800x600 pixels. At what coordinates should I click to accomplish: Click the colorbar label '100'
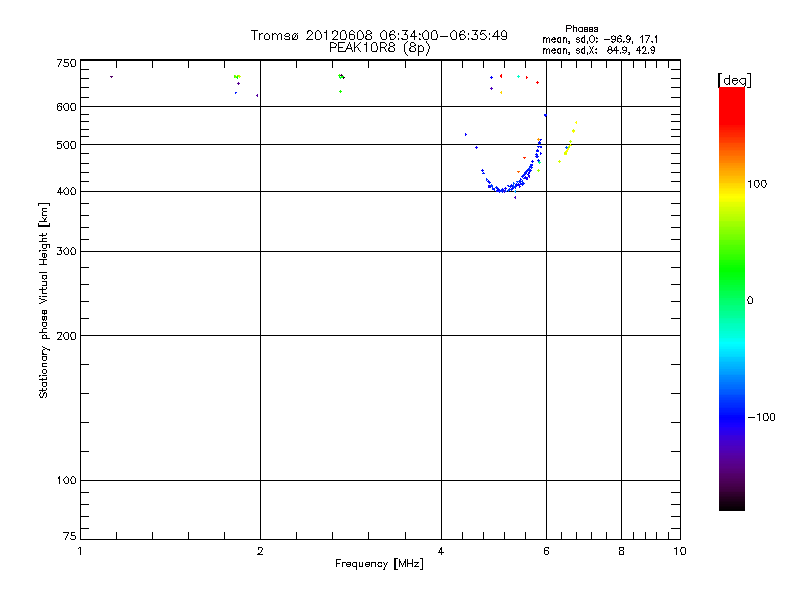(757, 184)
